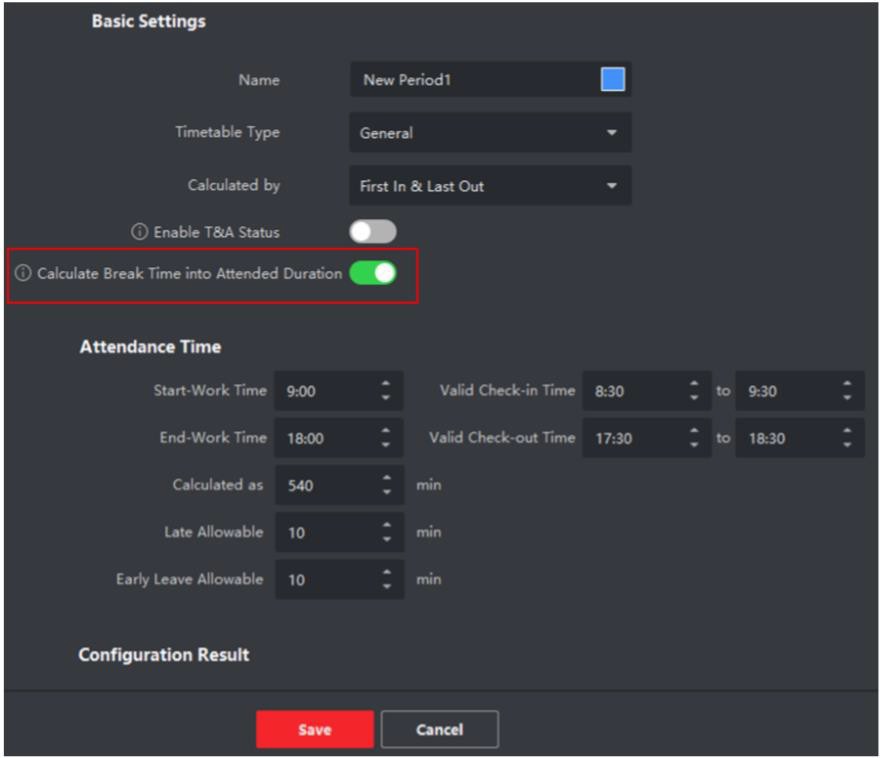Image resolution: width=883 pixels, height=758 pixels.
Task: Increase Valid Check-out start time 17:30
Action: click(695, 432)
